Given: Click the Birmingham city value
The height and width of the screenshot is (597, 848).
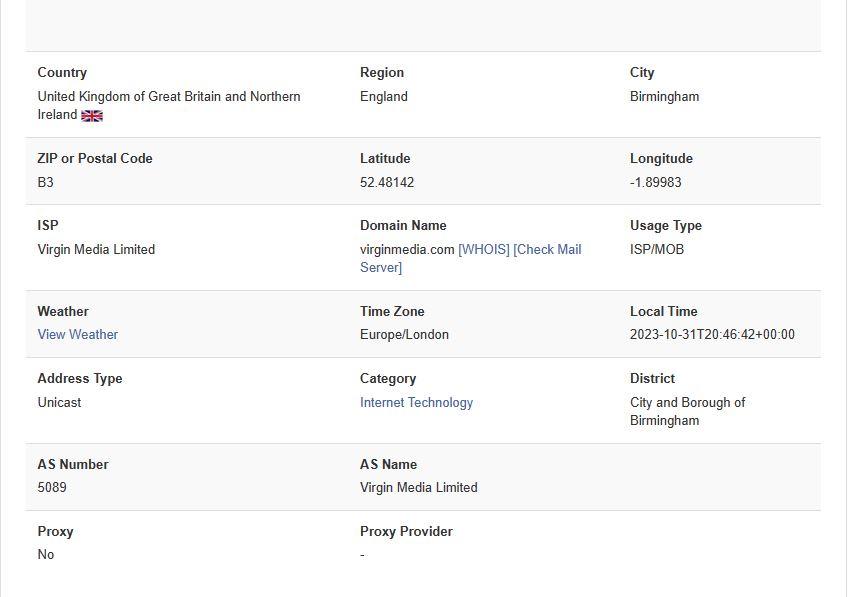Looking at the screenshot, I should point(664,96).
